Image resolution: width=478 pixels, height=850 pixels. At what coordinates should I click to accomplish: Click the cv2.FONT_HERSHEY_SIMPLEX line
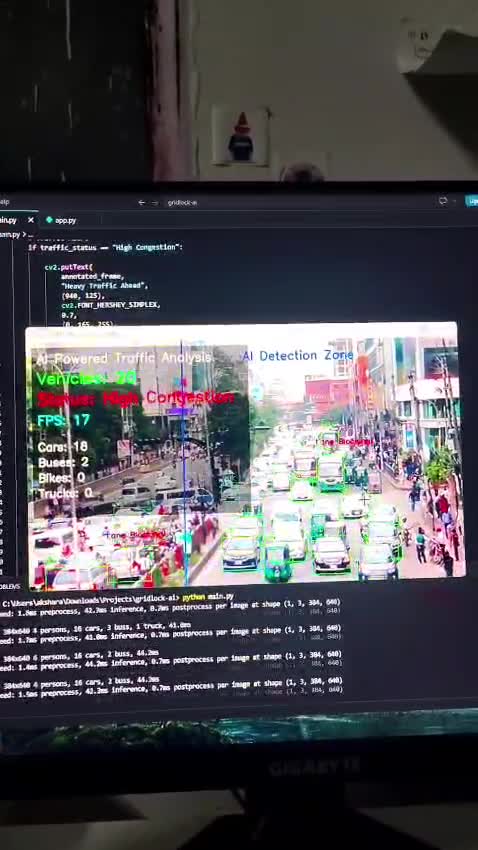pos(110,305)
